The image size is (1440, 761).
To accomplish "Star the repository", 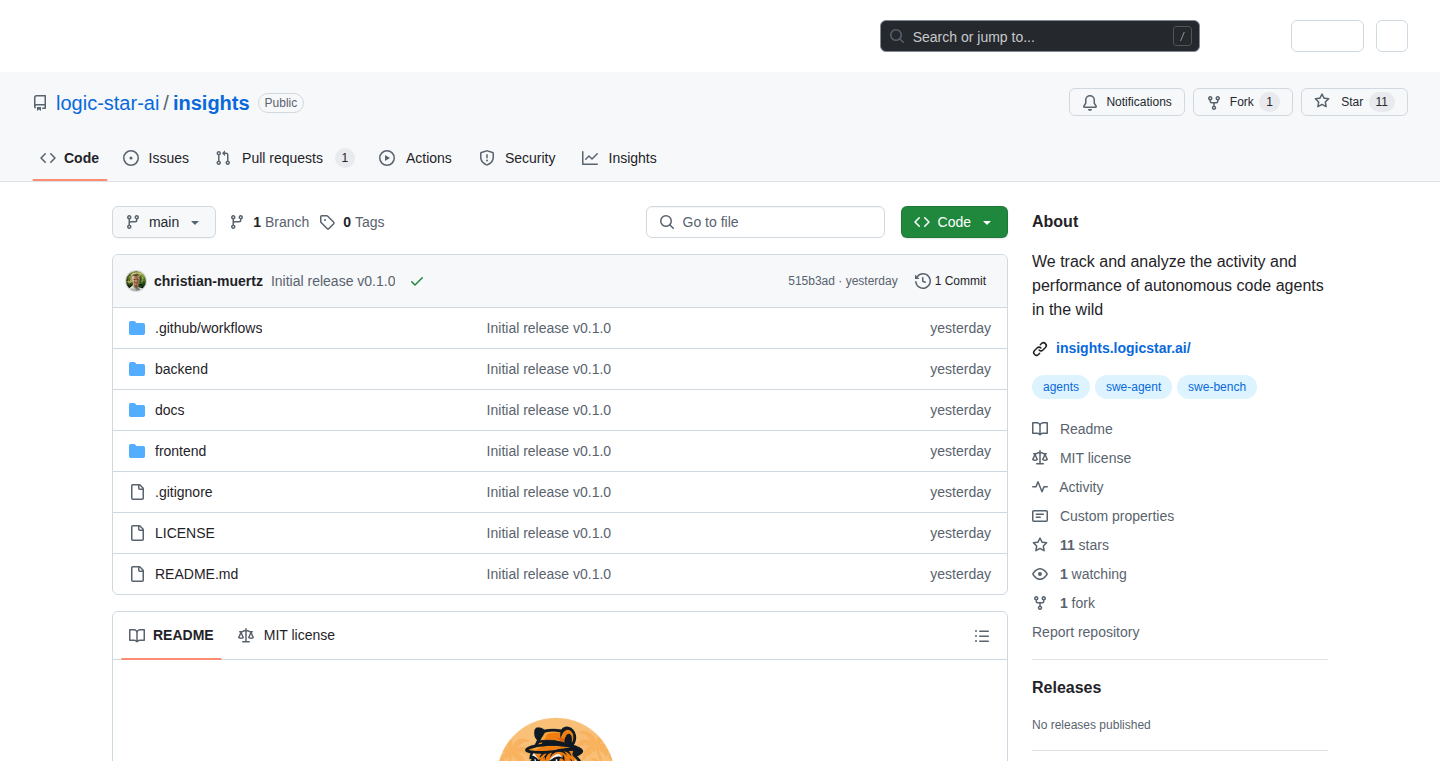I will [x=1354, y=102].
